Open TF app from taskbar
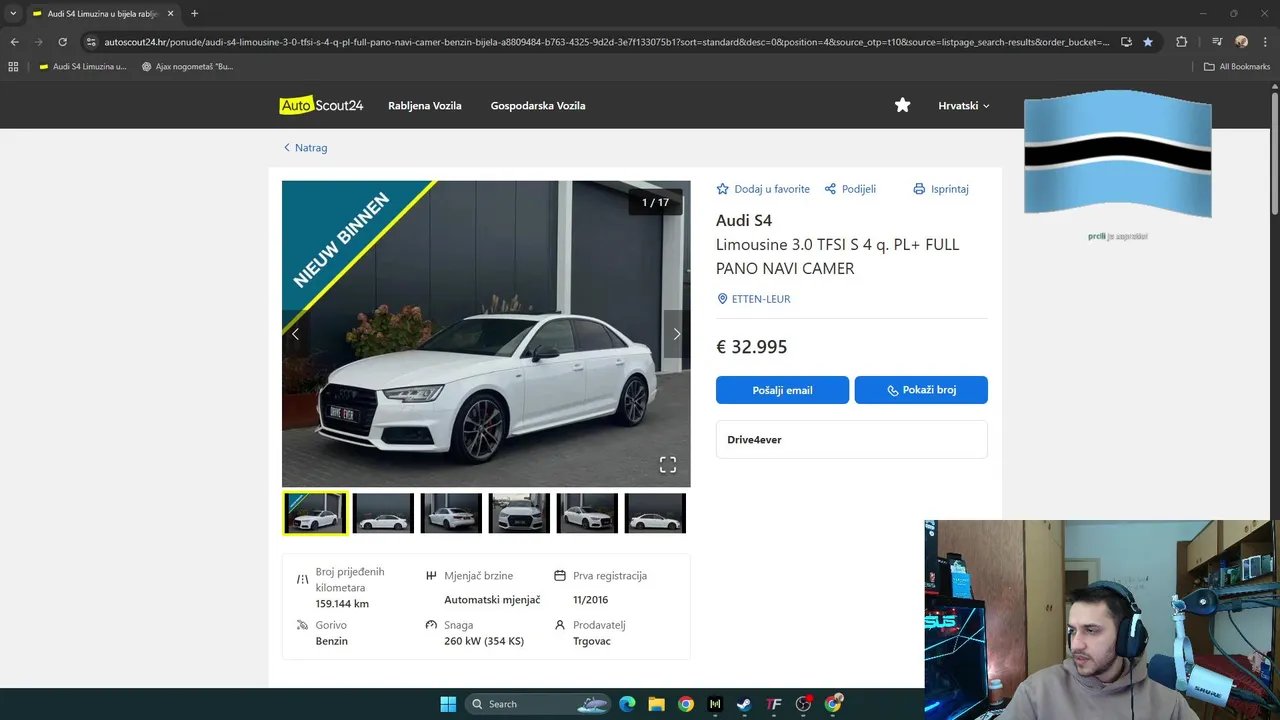The height and width of the screenshot is (720, 1280). click(773, 704)
